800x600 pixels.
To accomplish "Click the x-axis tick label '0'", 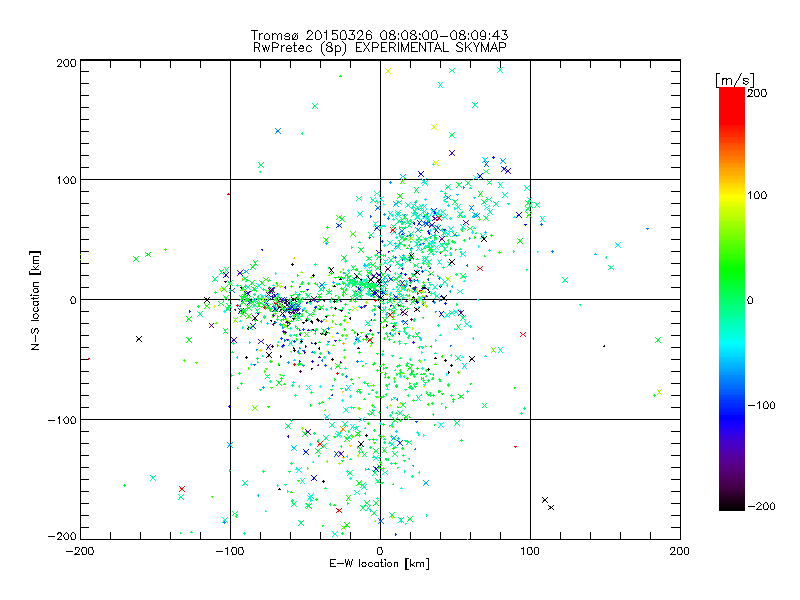I will 380,551.
